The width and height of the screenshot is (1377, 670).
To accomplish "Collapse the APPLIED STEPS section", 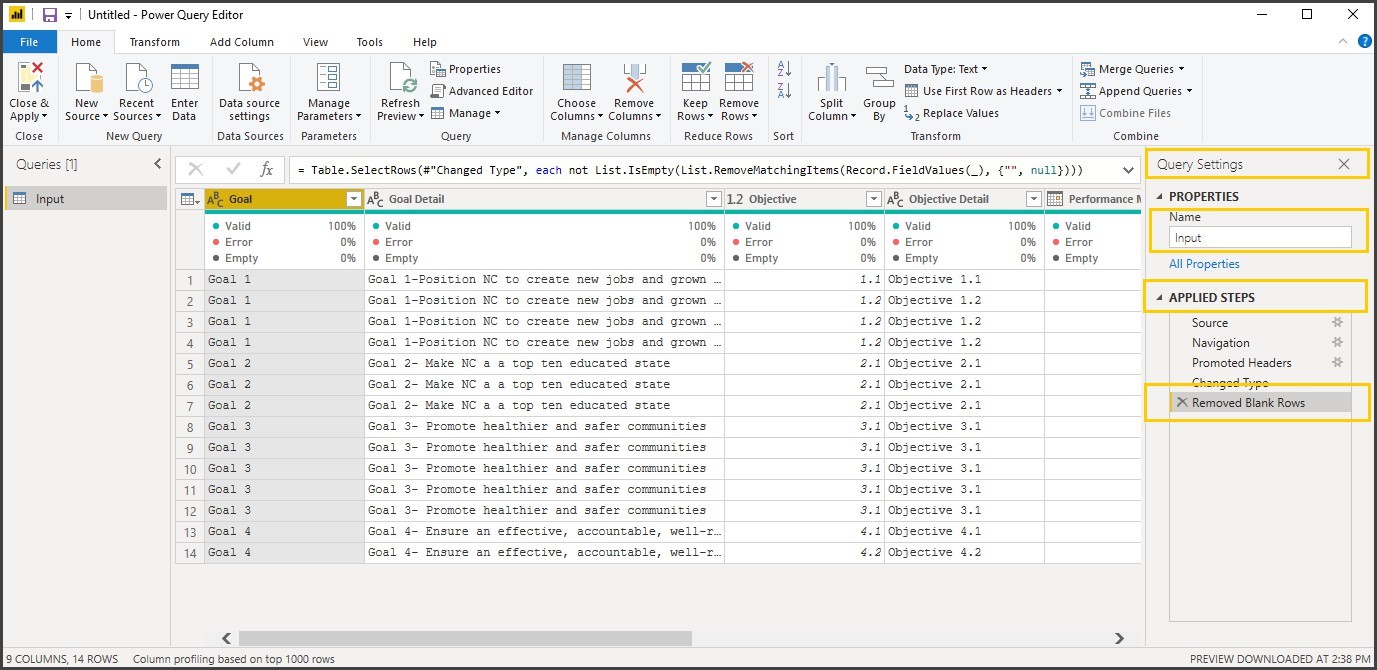I will [x=1160, y=298].
